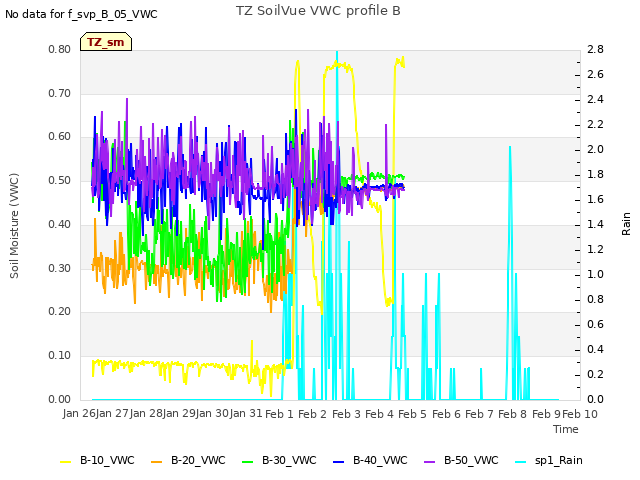
Task: Click the Jan 26 date tick label
Action: coord(79,414)
